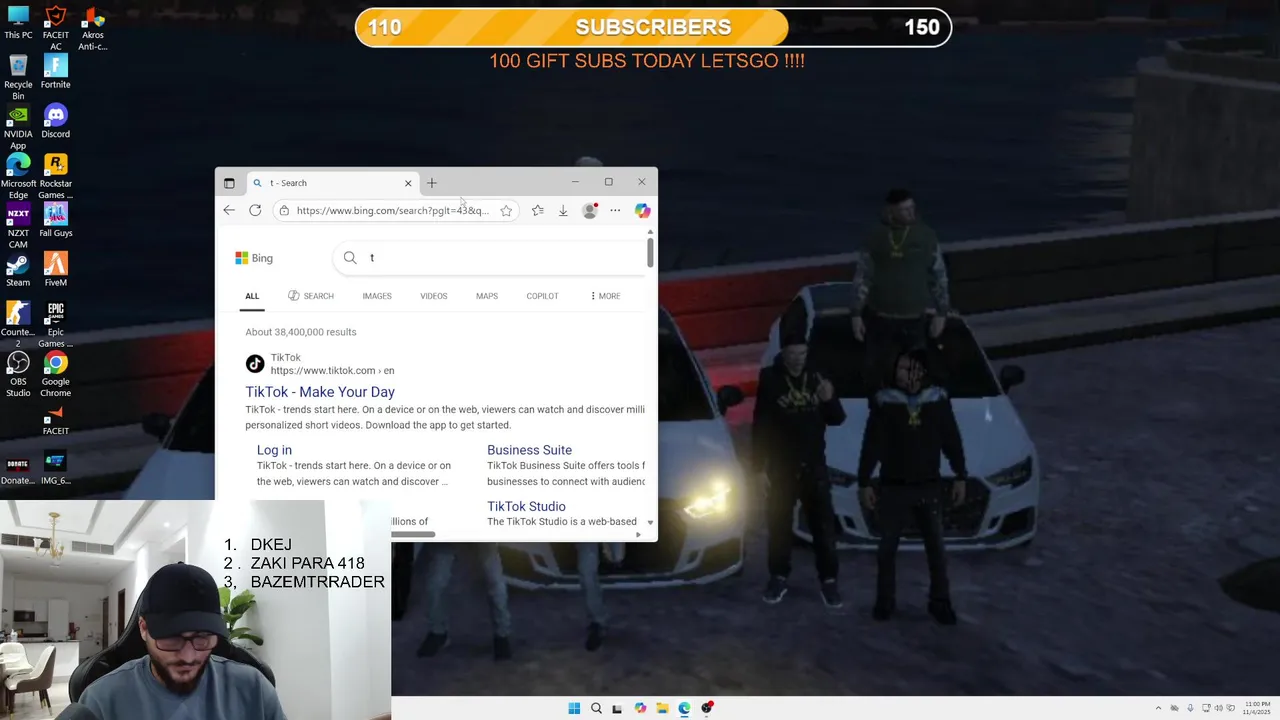Show hidden system tray icons

(x=1158, y=708)
